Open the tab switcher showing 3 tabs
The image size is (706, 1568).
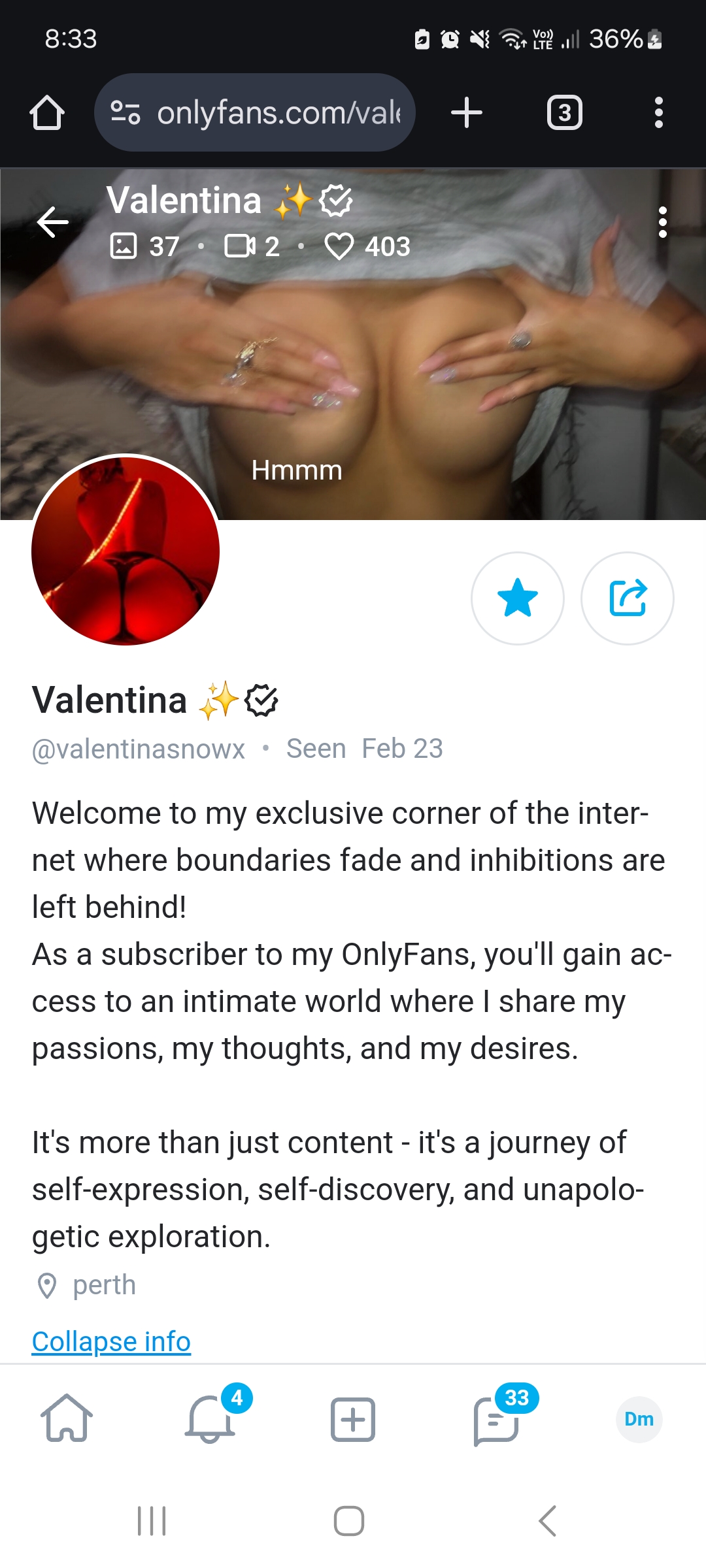pyautogui.click(x=564, y=113)
